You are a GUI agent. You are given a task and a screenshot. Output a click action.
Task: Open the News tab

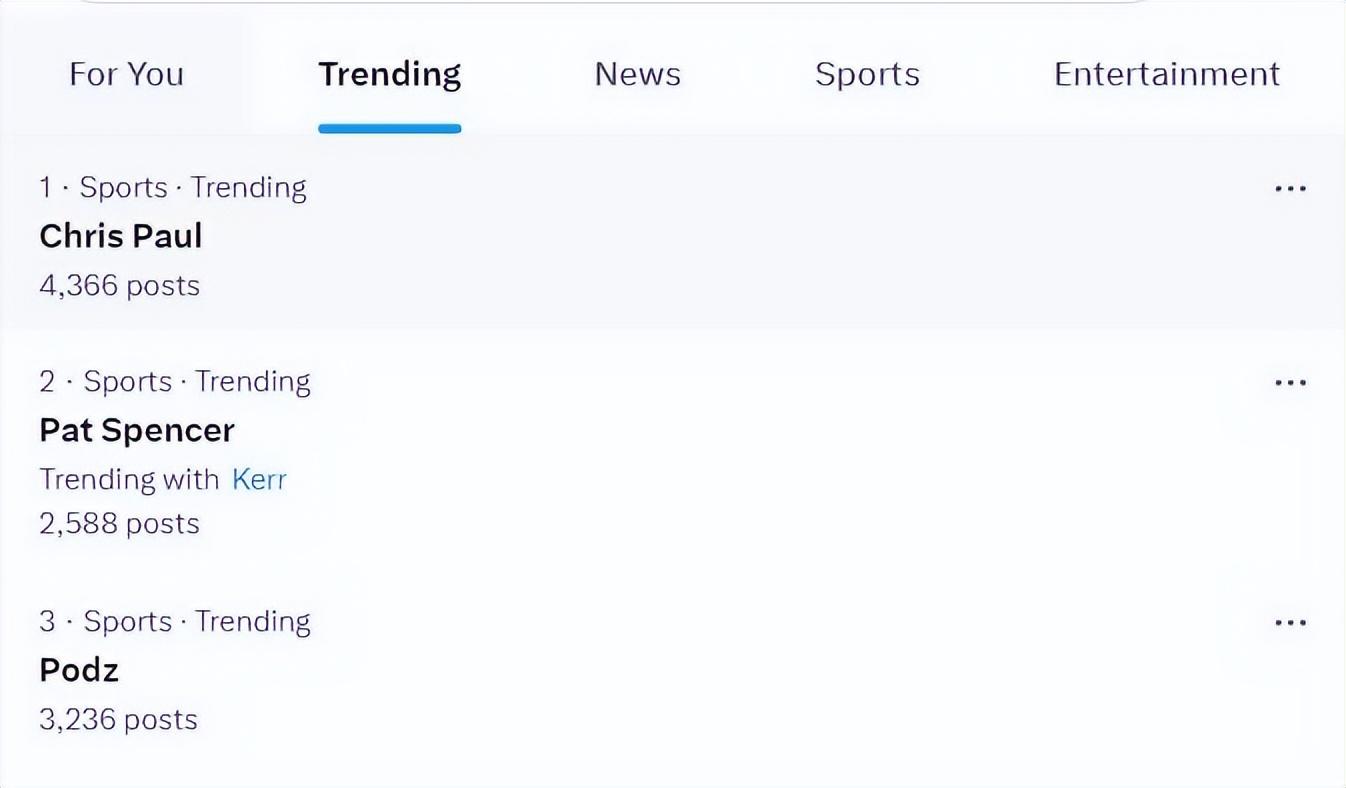(637, 74)
